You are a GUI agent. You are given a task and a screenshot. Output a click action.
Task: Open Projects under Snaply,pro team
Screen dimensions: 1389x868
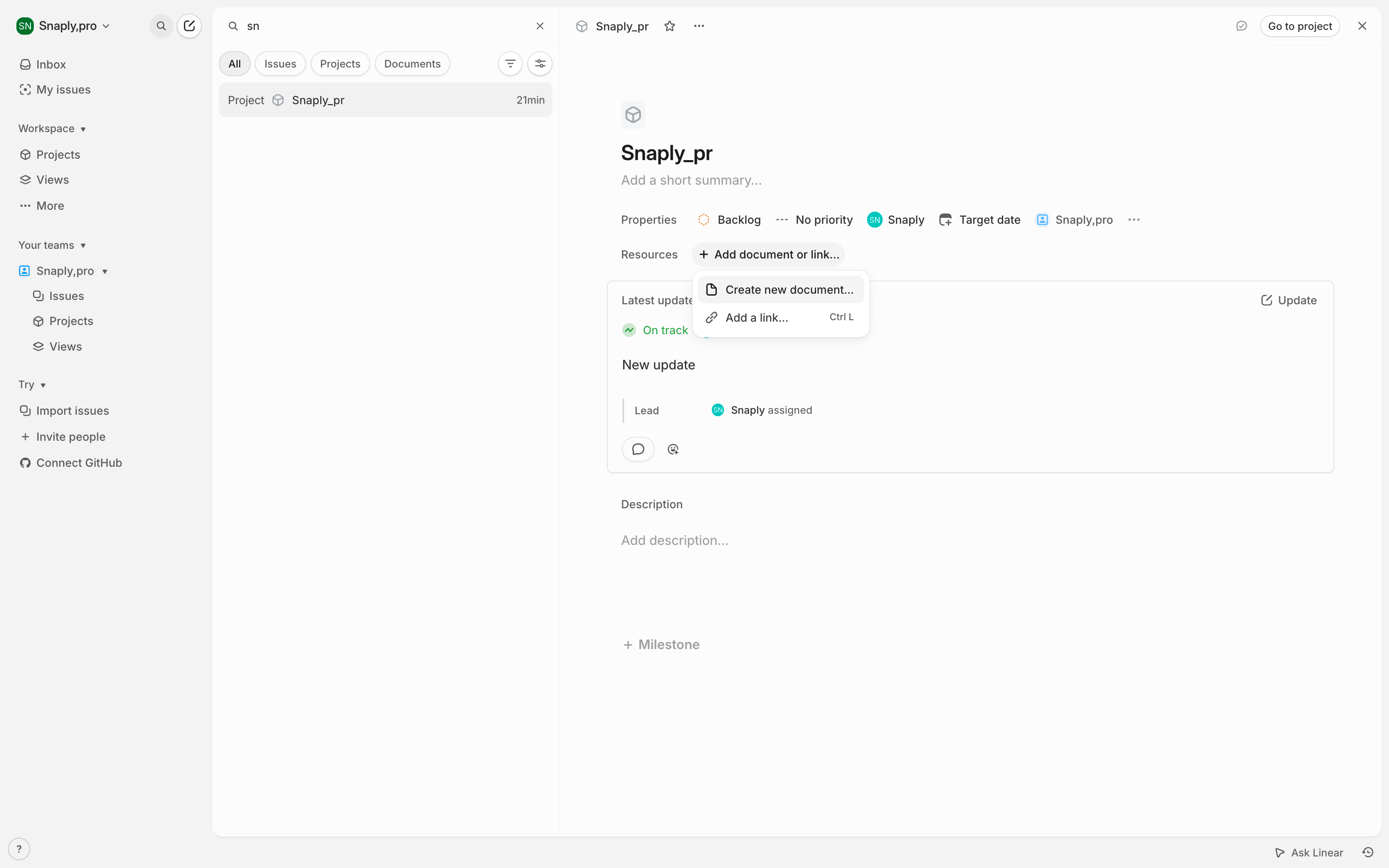point(63,321)
